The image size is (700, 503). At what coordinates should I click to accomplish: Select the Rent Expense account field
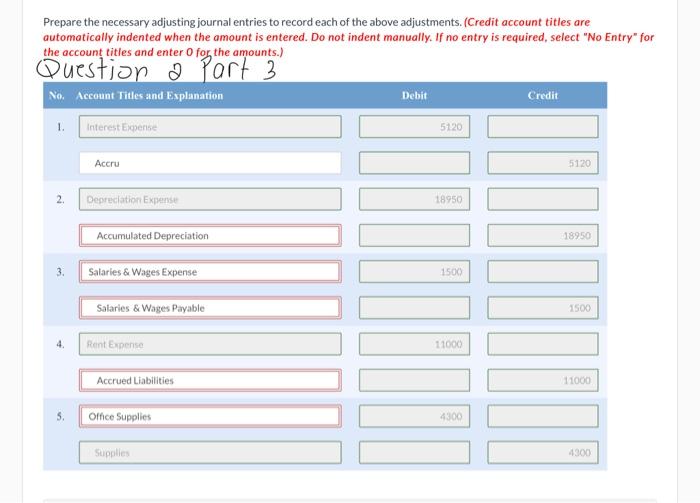click(210, 344)
